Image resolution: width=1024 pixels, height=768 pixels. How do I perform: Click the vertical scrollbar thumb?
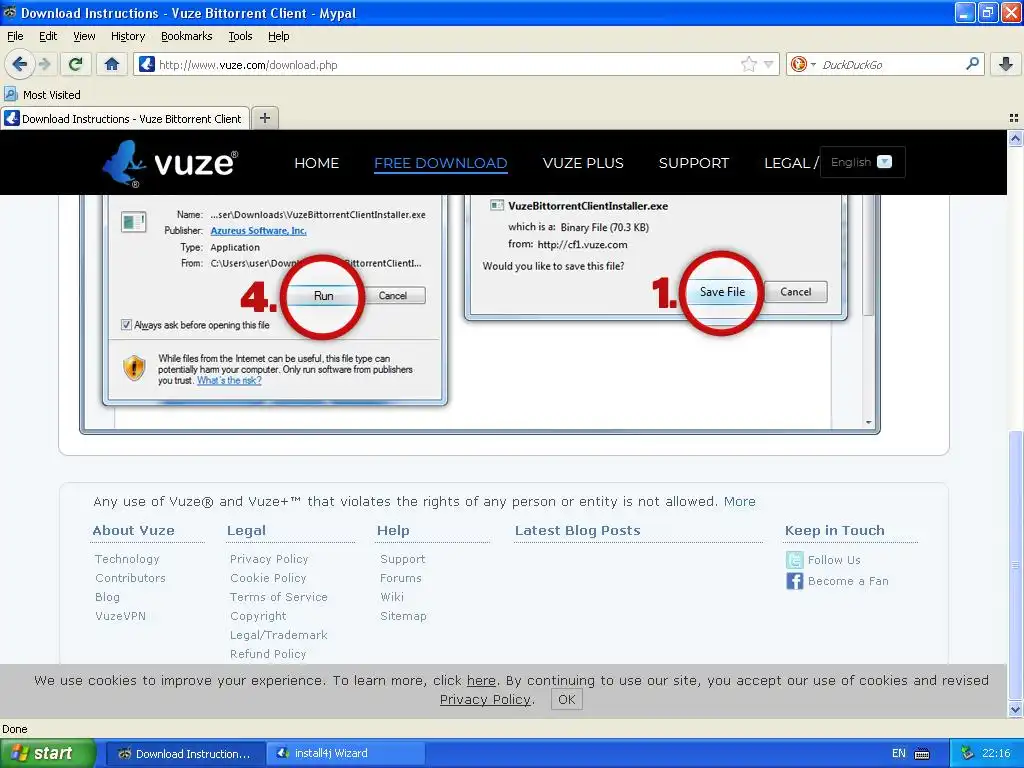point(1015,565)
